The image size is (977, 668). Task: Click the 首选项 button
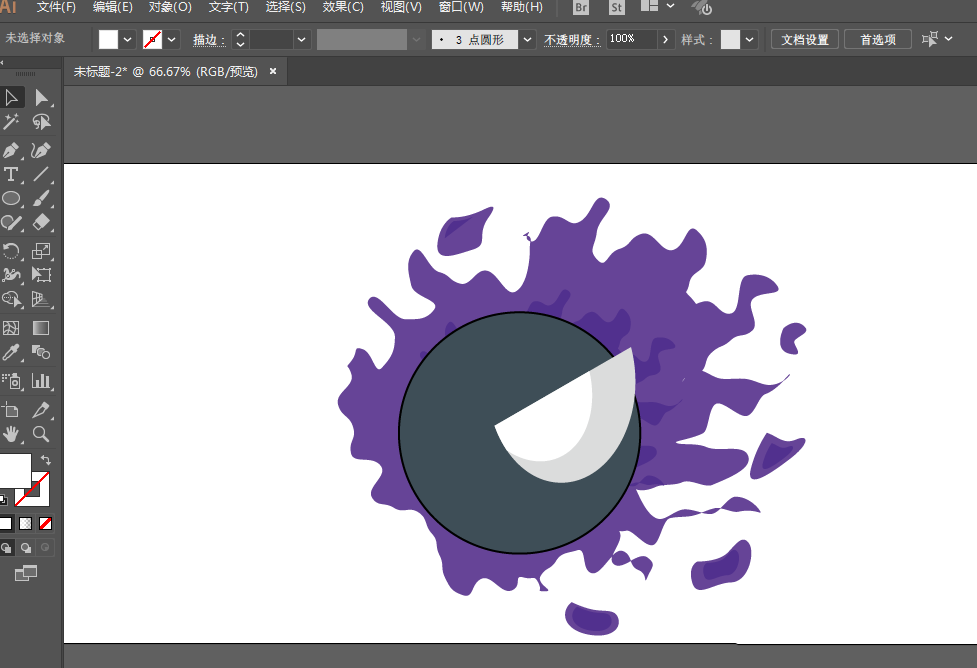click(878, 39)
